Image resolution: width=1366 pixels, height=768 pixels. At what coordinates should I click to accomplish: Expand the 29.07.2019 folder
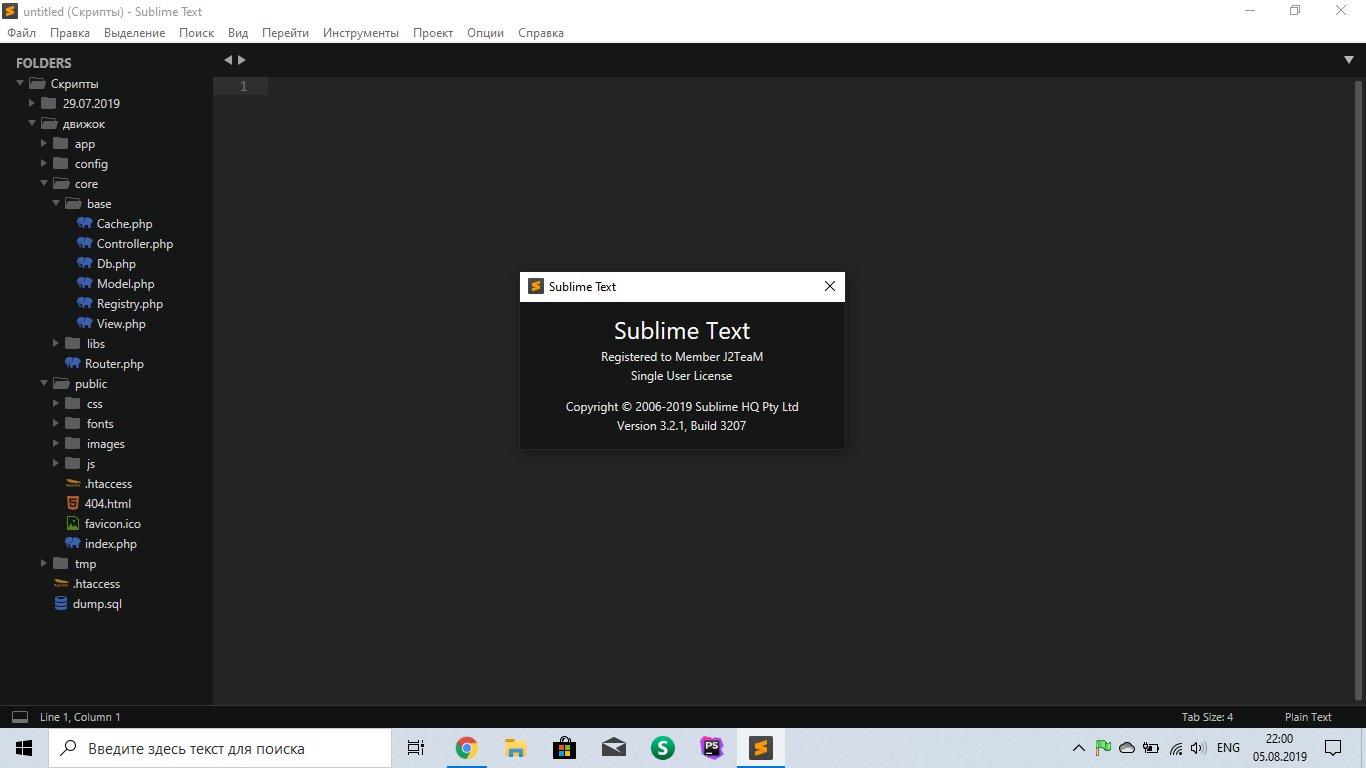click(32, 104)
